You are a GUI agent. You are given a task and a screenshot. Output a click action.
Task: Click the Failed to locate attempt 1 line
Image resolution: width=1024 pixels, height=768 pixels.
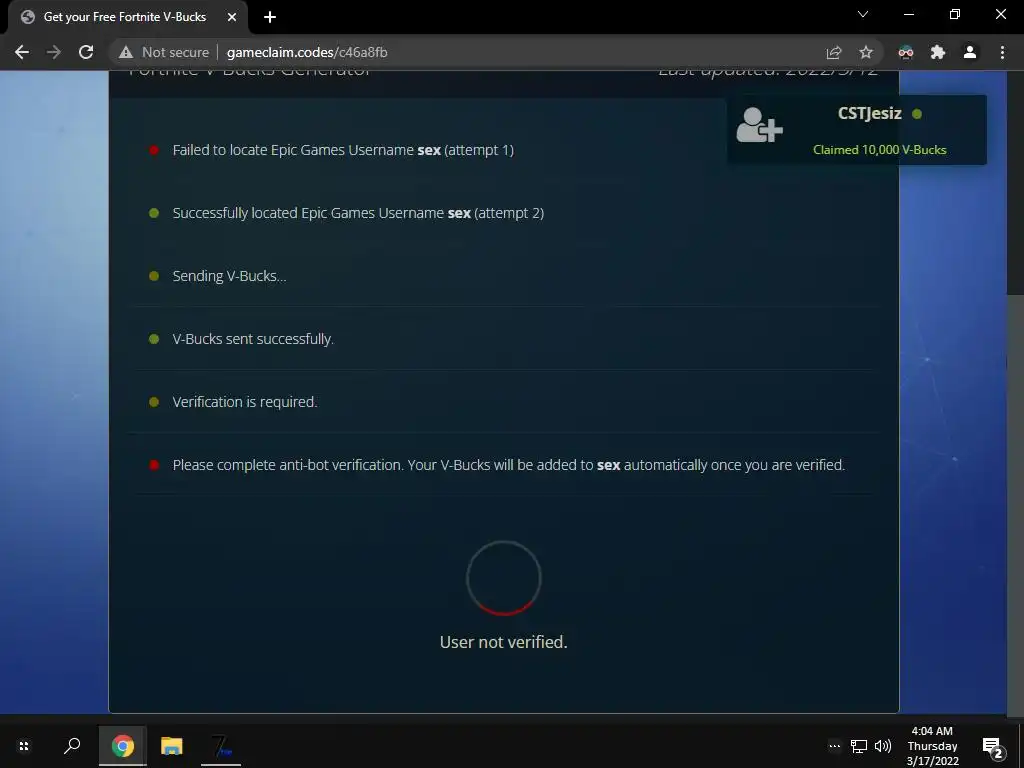point(343,150)
